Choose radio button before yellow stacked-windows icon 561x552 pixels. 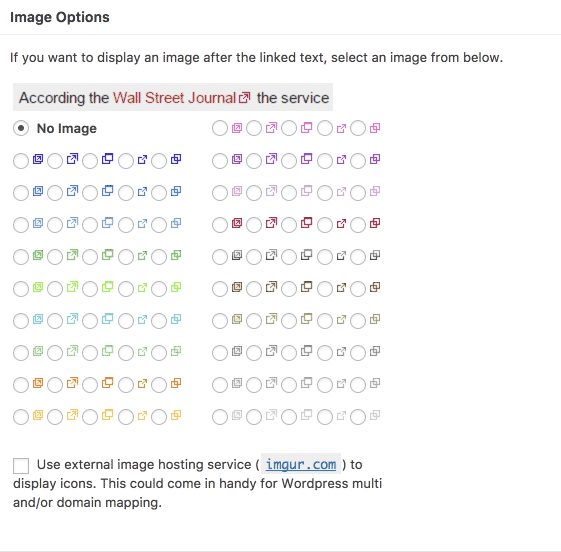tap(21, 417)
